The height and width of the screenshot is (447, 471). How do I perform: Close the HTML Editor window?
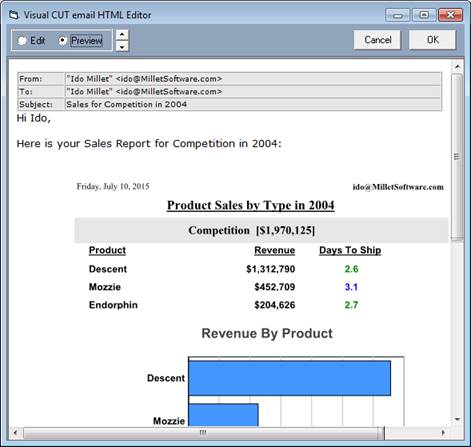[450, 15]
